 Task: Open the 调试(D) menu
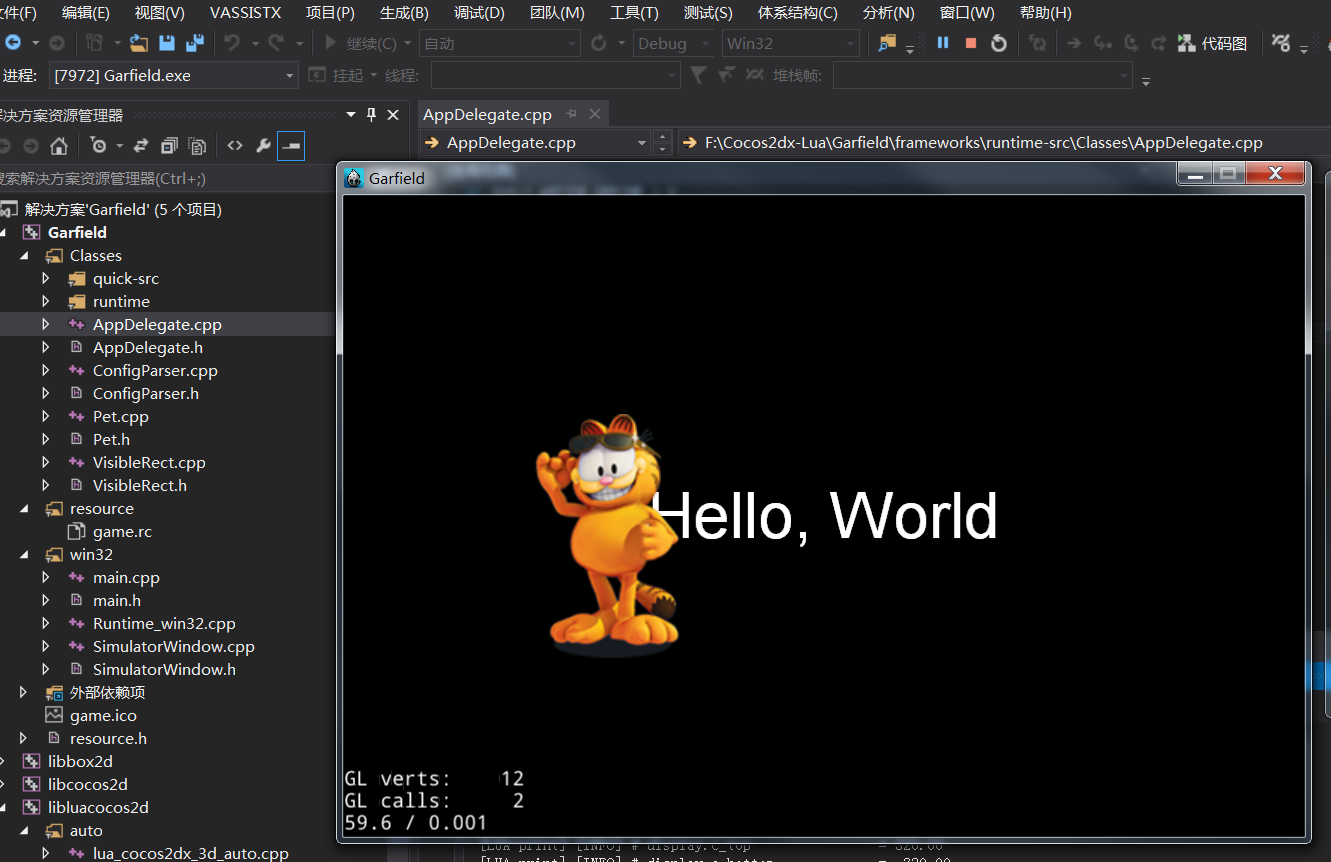pyautogui.click(x=479, y=13)
